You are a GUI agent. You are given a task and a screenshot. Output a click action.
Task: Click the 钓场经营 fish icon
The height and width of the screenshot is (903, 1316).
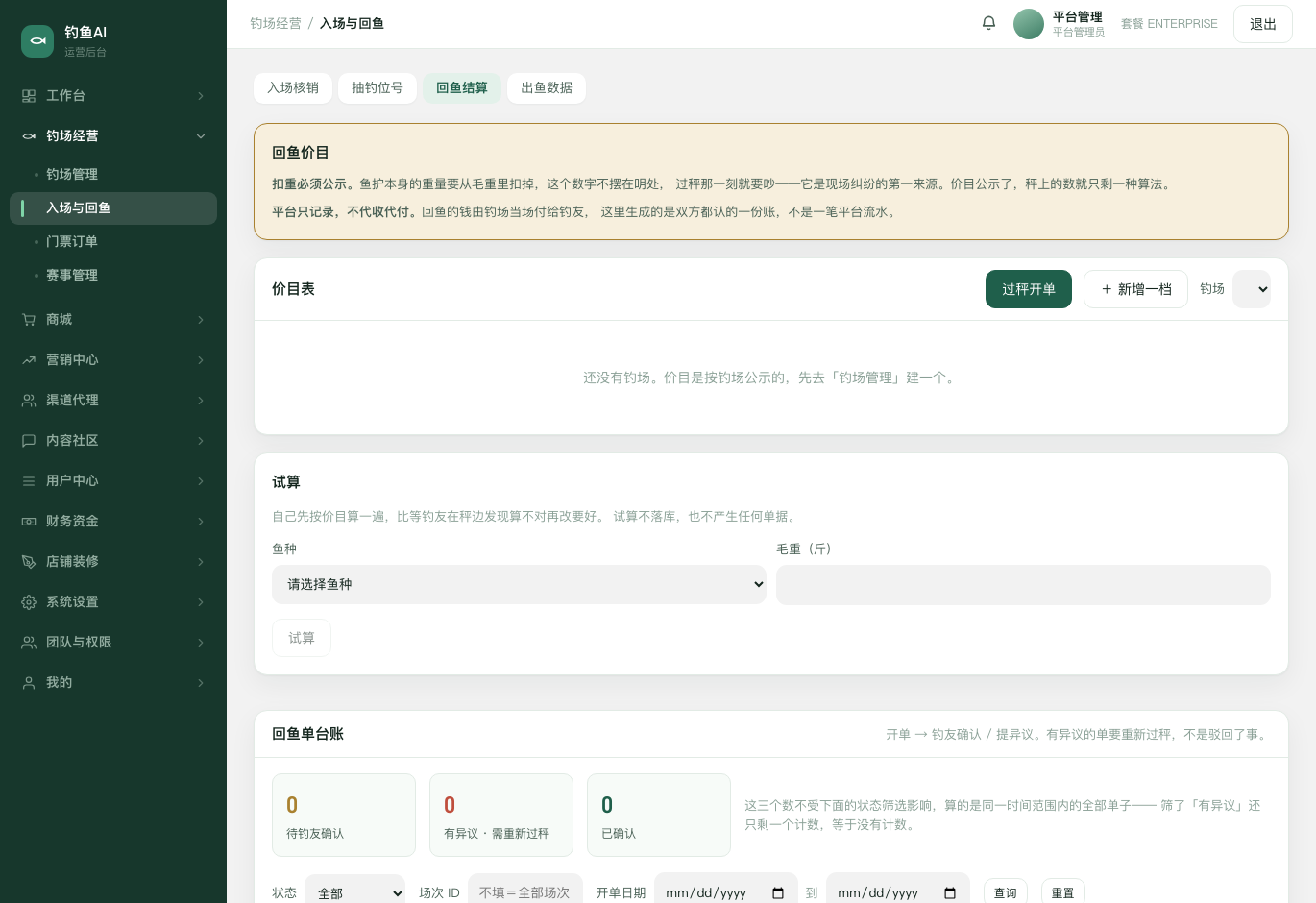29,136
